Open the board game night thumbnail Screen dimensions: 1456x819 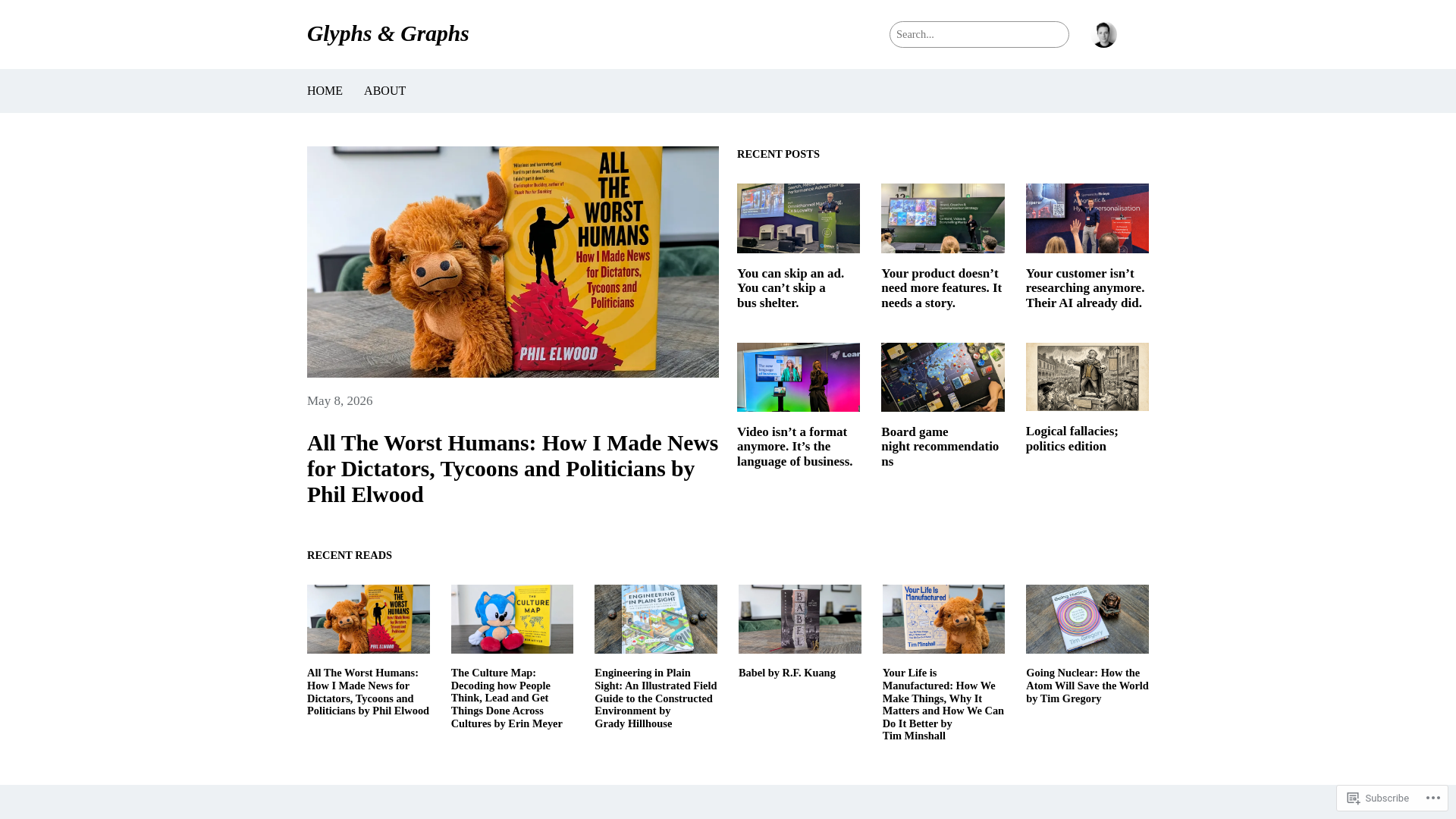(x=943, y=378)
